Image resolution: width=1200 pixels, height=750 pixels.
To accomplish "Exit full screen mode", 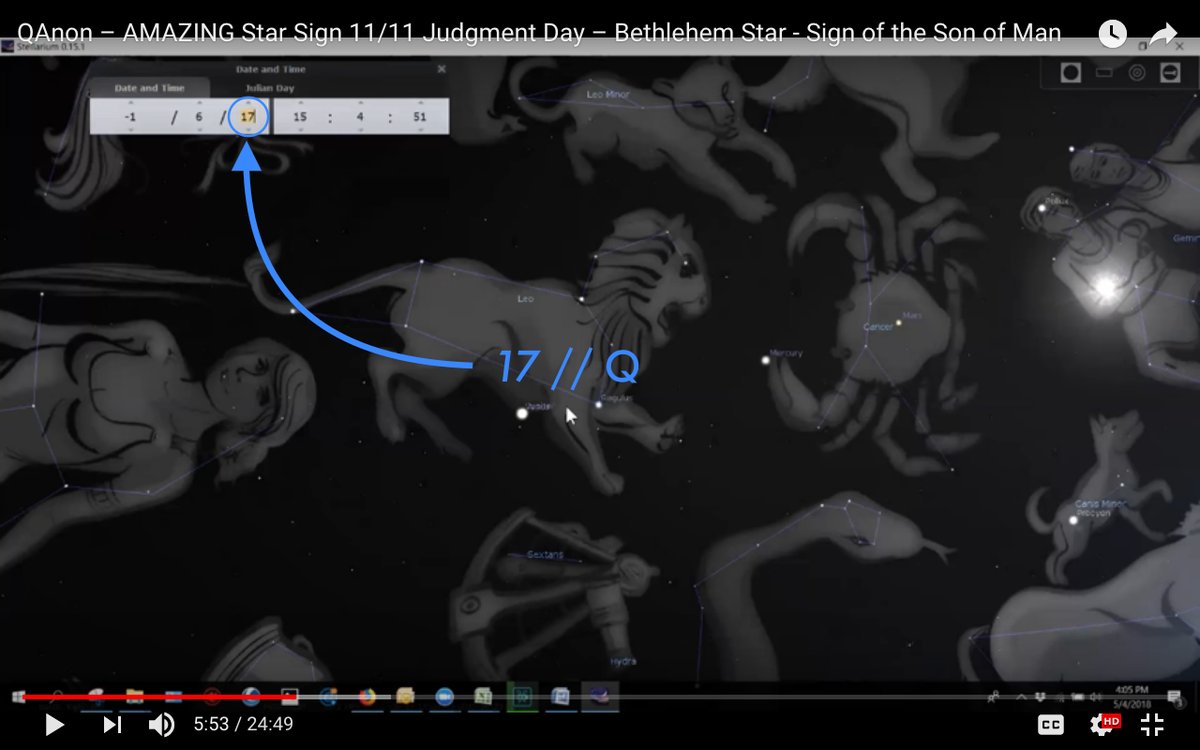I will click(1152, 724).
